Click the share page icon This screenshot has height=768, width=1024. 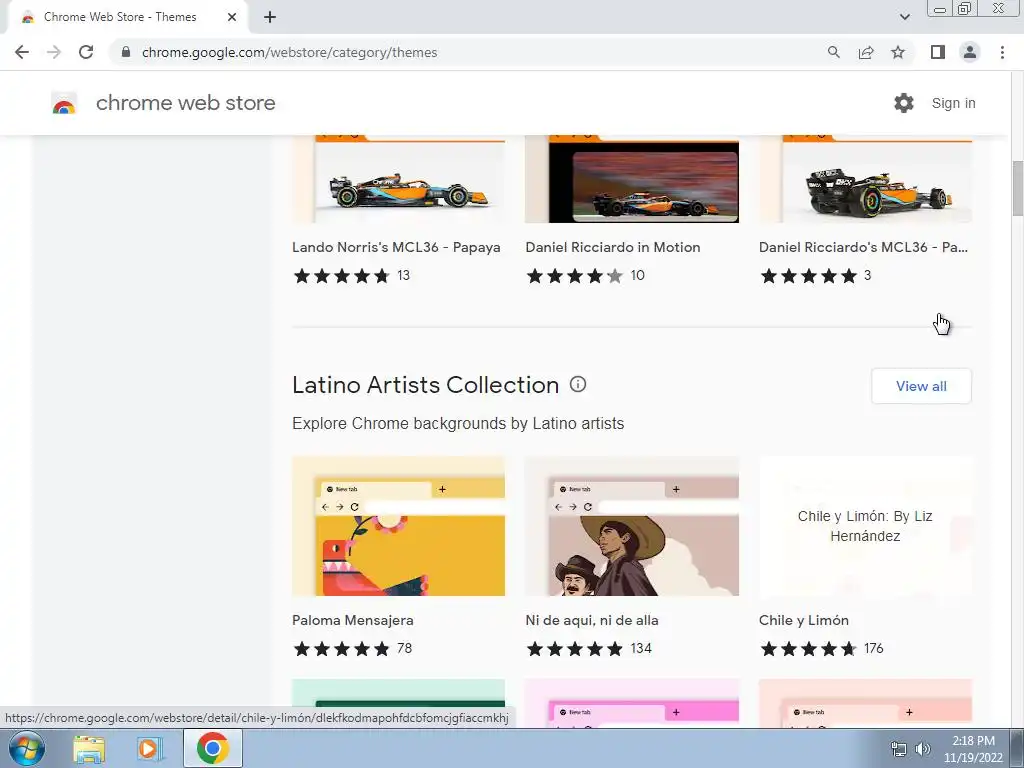coord(866,52)
